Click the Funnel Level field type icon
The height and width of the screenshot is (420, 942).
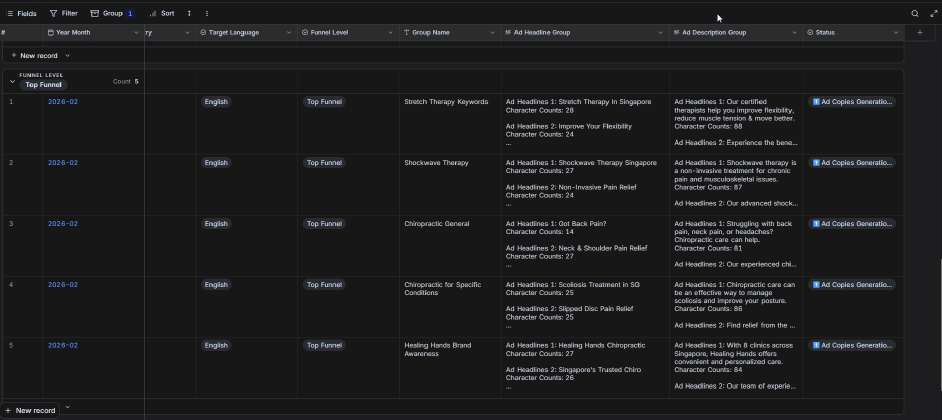tap(305, 32)
